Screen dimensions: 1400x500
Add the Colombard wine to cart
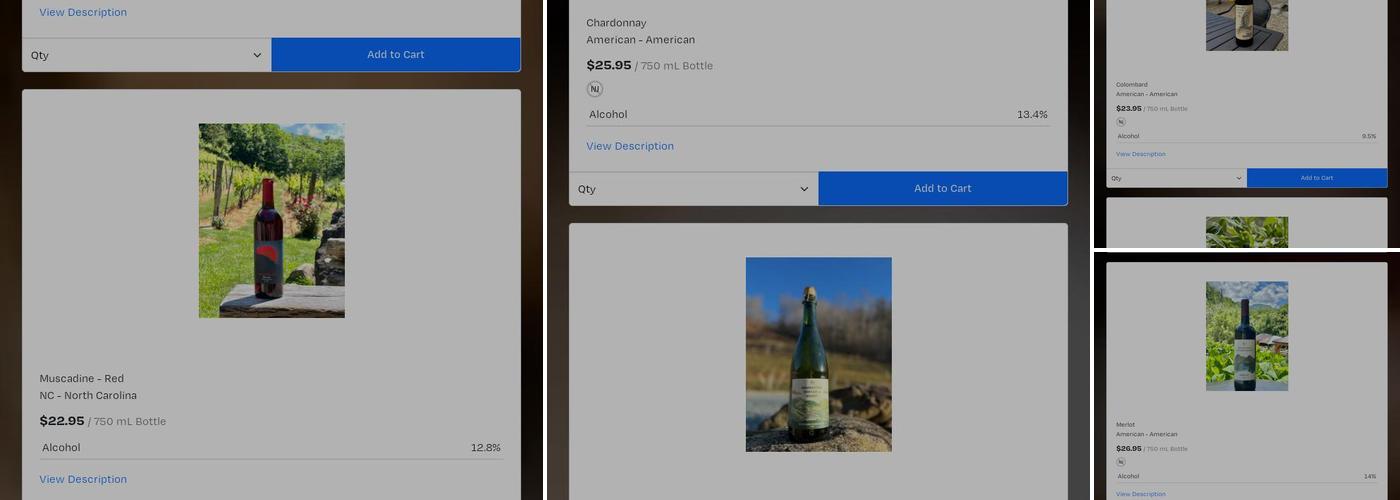1316,178
